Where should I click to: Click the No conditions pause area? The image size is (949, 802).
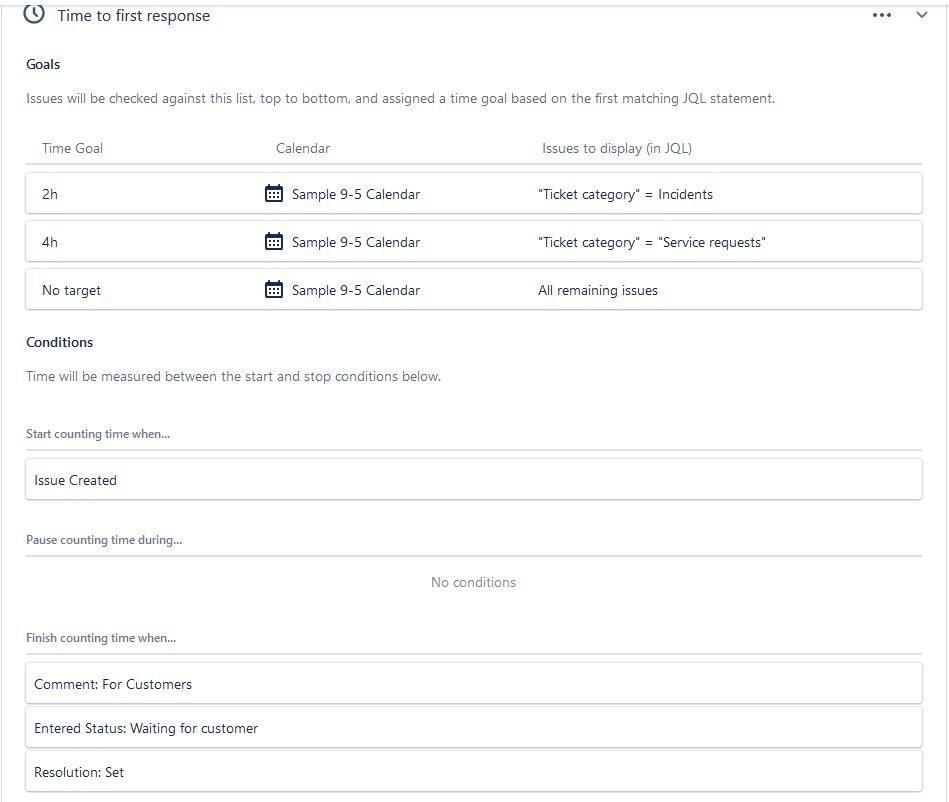(x=473, y=582)
